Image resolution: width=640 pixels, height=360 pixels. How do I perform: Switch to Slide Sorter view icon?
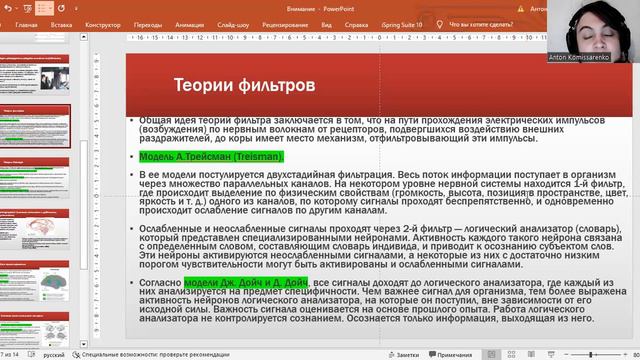511,354
